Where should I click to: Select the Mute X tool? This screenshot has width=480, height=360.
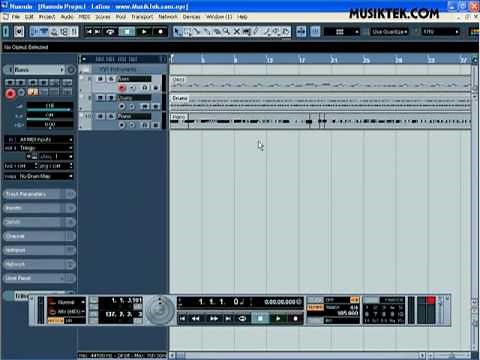point(237,32)
